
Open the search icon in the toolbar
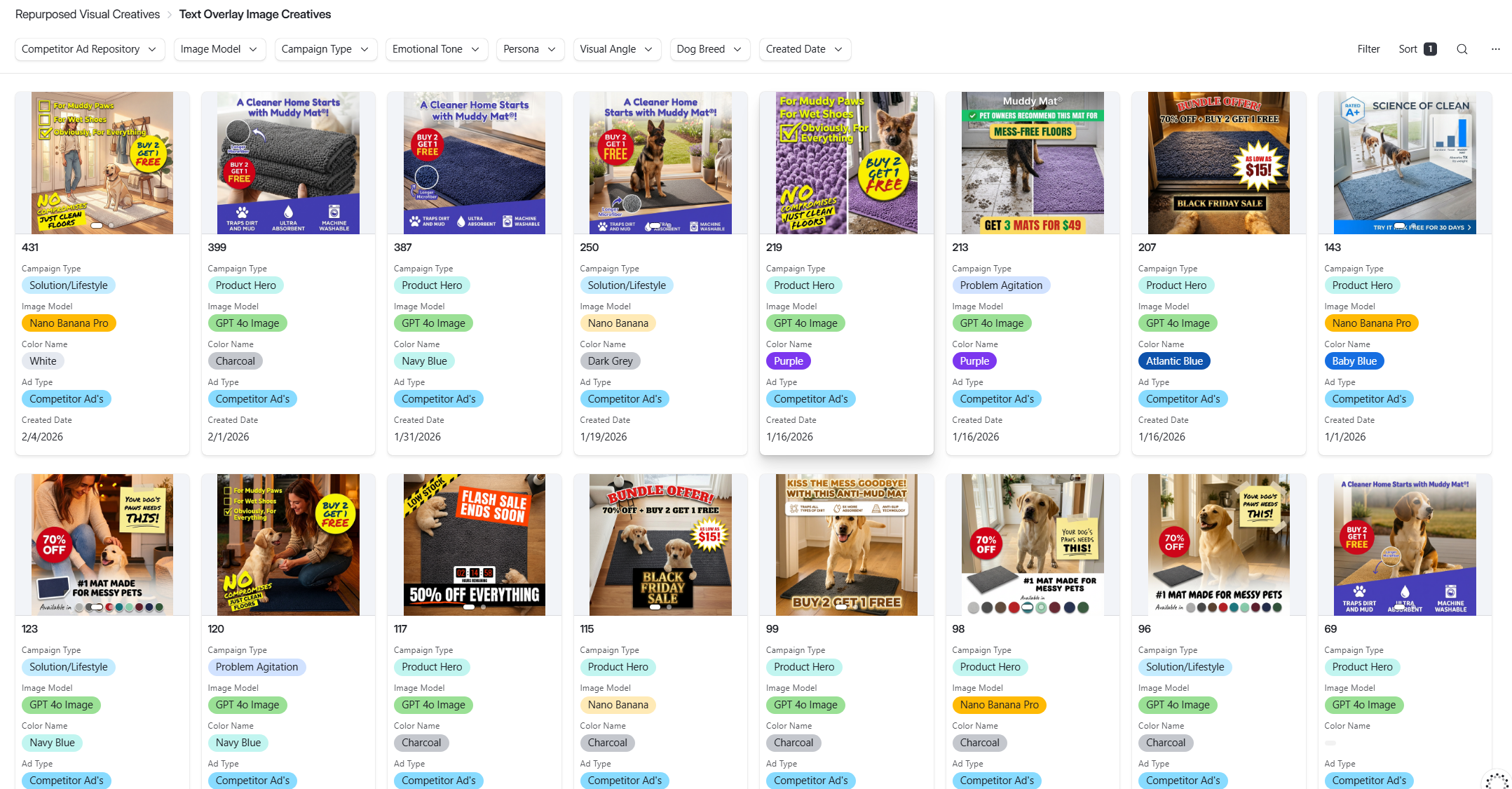point(1462,49)
